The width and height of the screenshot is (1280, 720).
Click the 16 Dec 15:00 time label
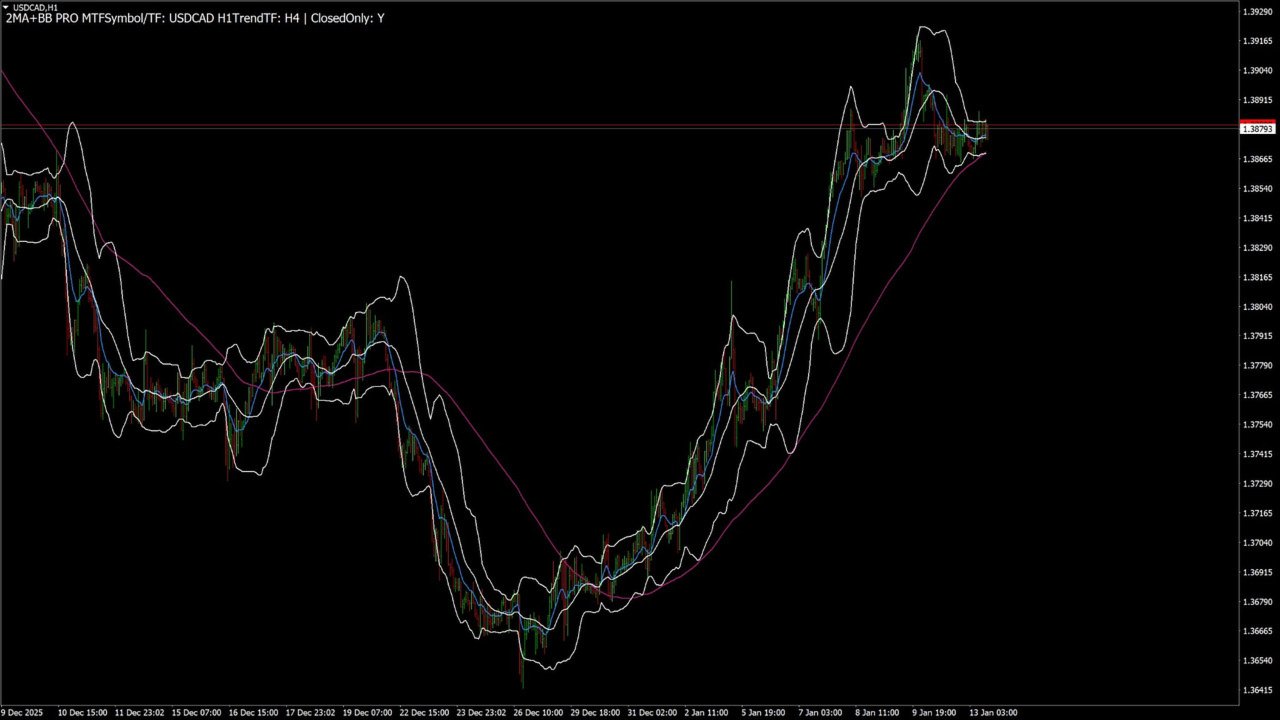coord(253,713)
